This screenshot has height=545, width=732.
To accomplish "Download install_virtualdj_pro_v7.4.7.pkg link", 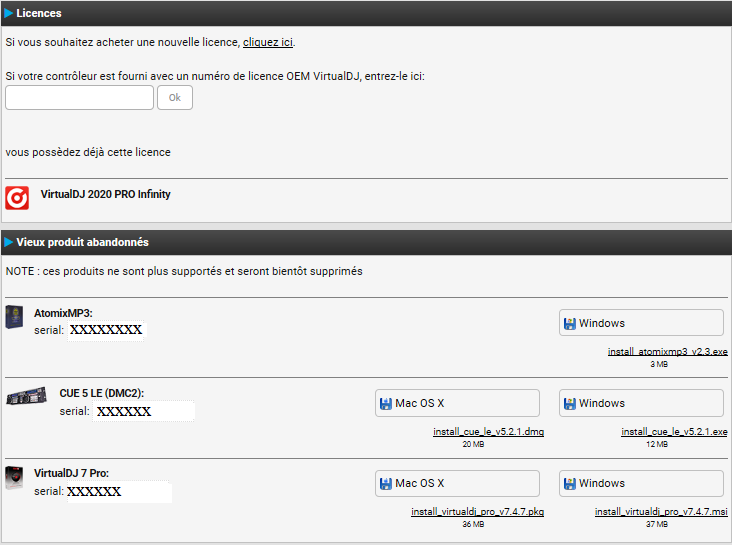I will point(477,512).
